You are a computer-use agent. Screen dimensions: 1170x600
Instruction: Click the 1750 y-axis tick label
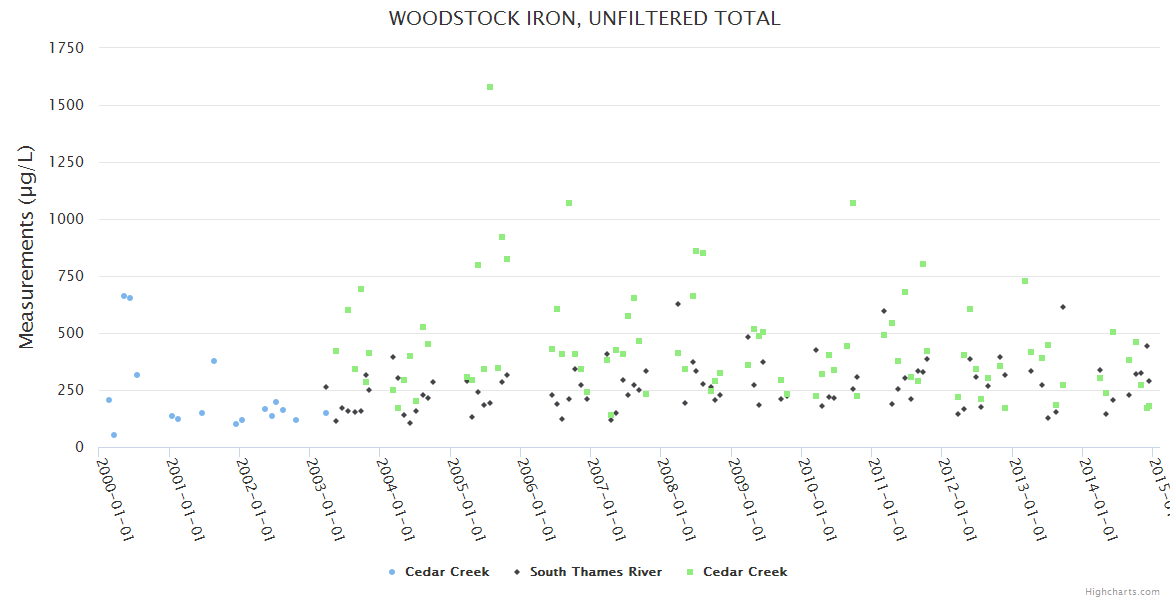[66, 48]
